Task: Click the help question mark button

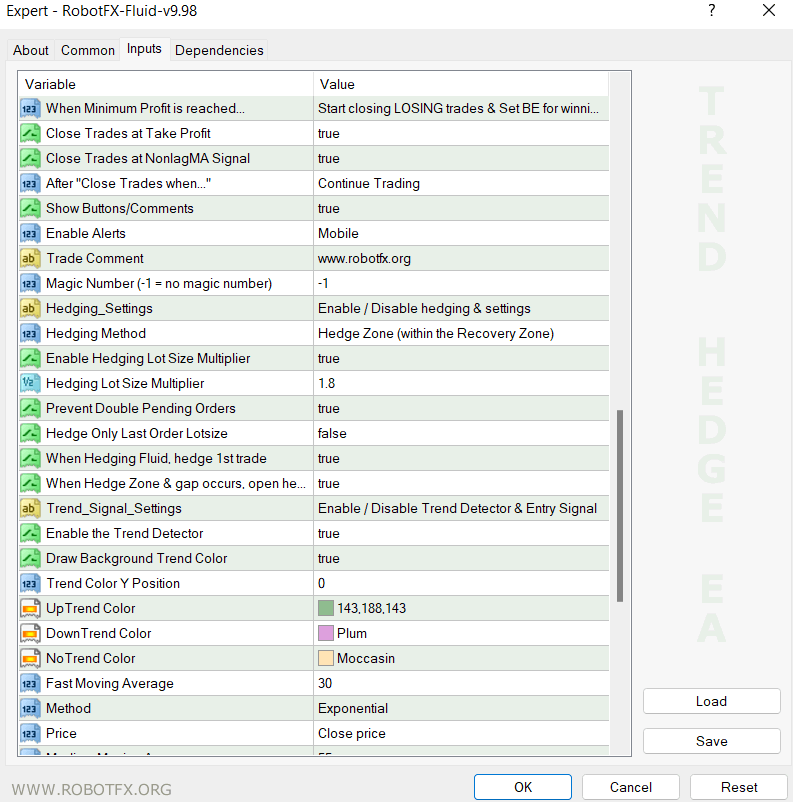Action: coord(712,11)
